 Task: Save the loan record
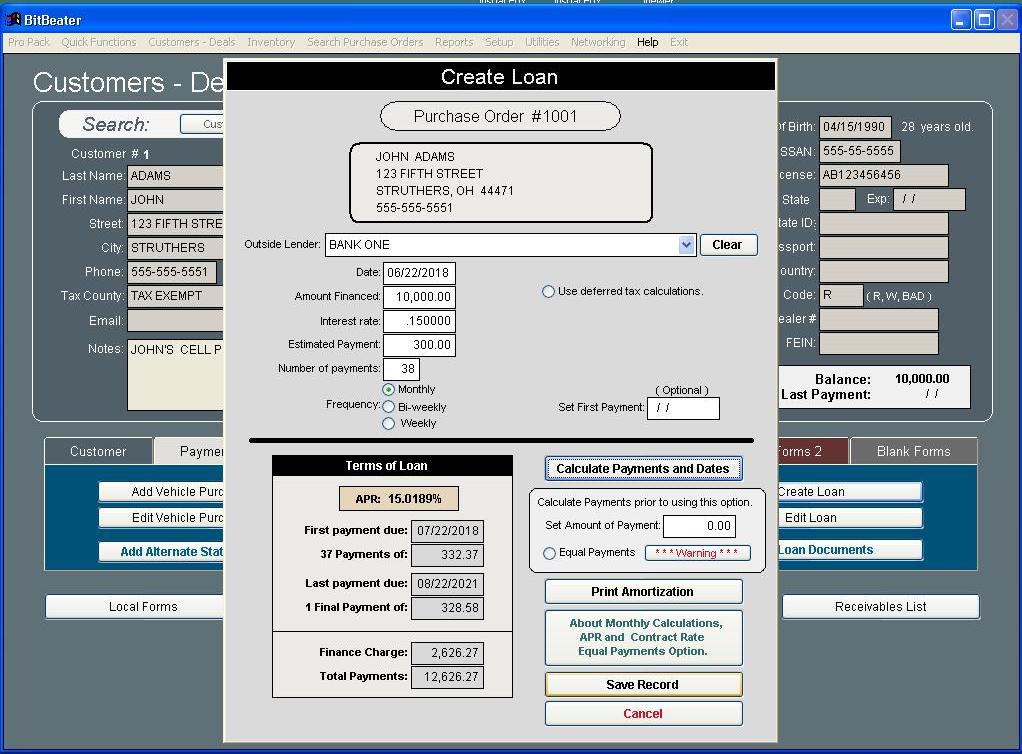(643, 684)
